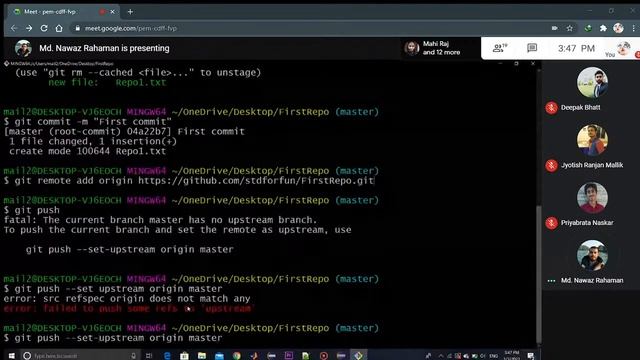Switch to the Meet browser tab
Viewport: 640px width, 360px height.
tap(61, 12)
